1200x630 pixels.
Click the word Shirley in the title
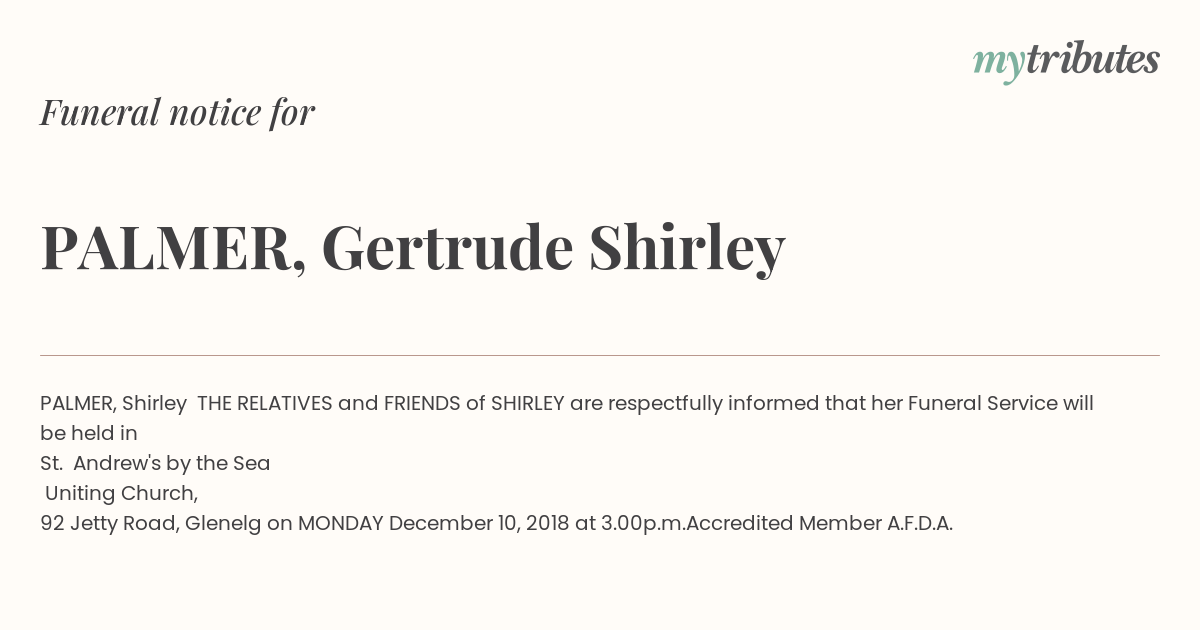tap(687, 249)
